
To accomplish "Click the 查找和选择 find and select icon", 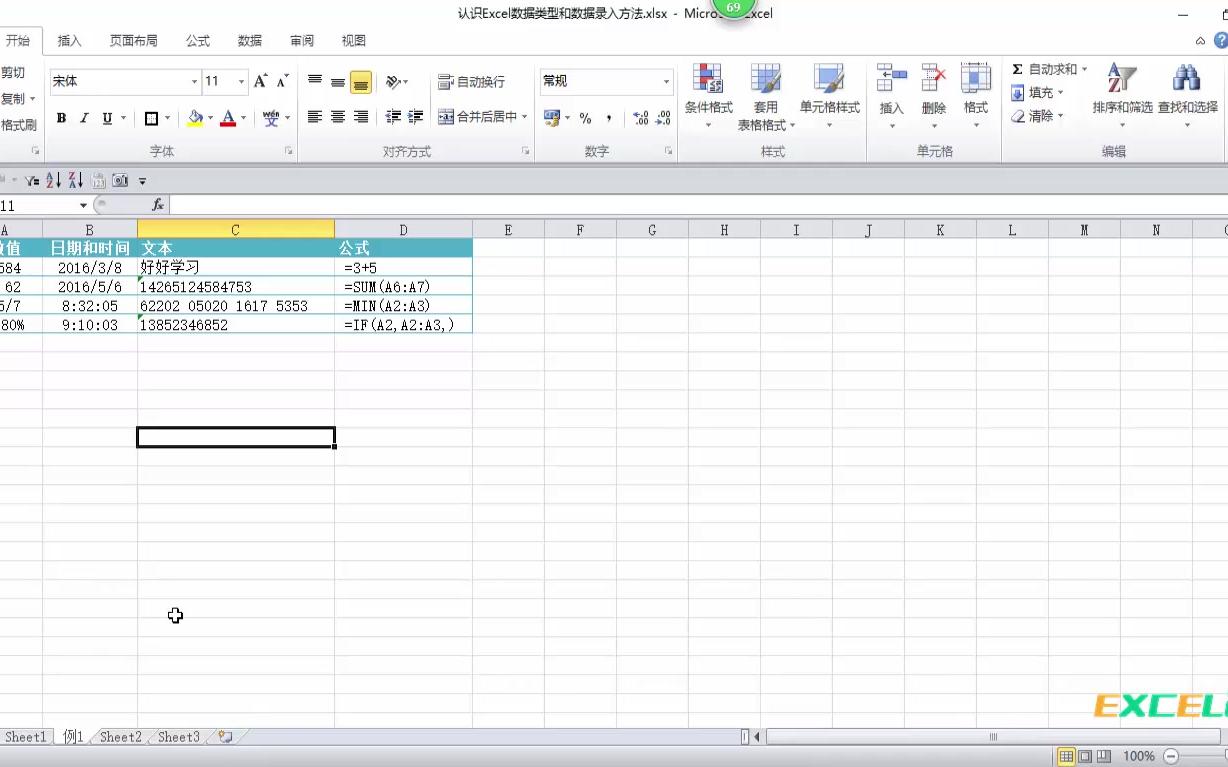I will 1185,90.
